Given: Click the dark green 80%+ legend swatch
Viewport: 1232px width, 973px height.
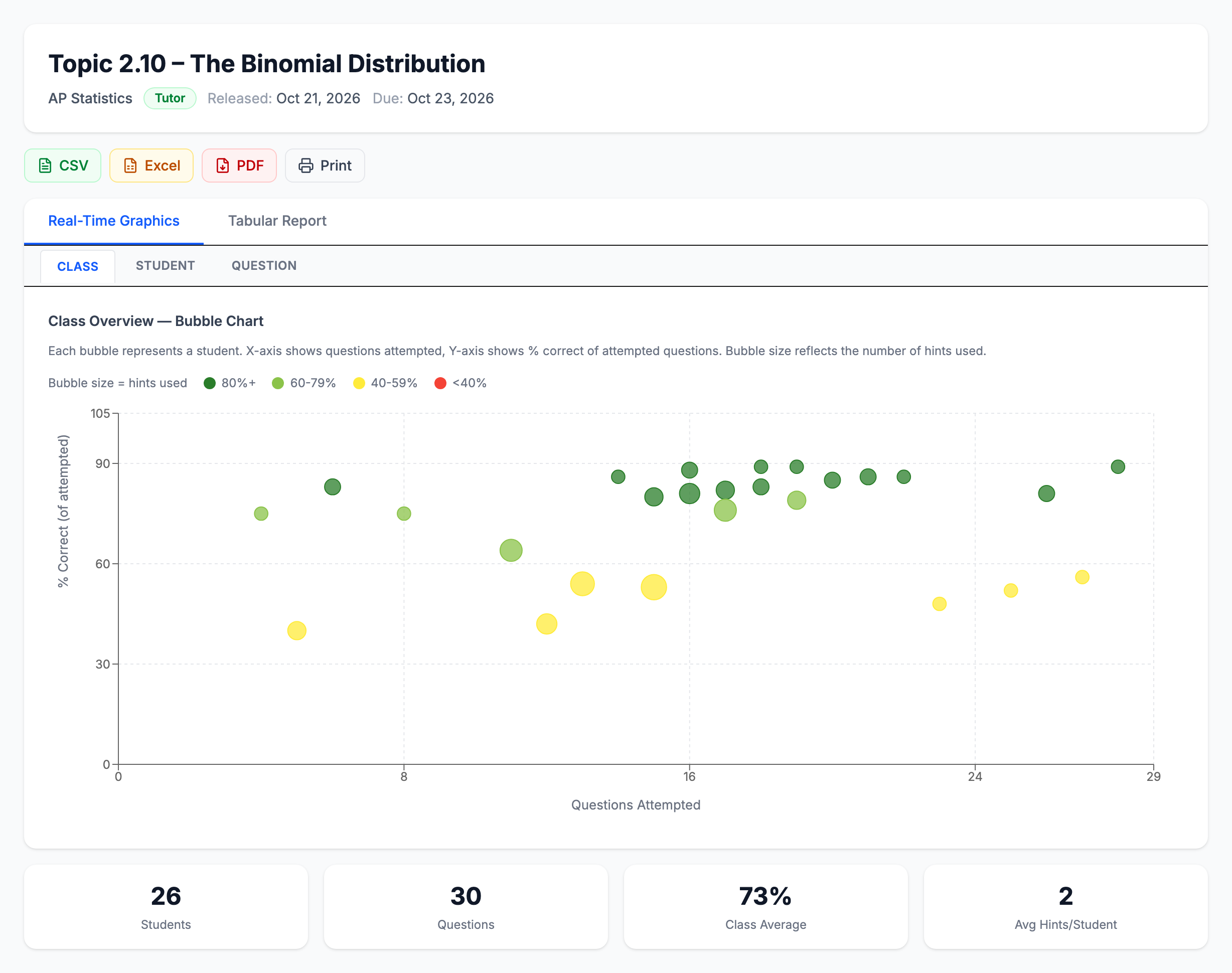Looking at the screenshot, I should (210, 383).
